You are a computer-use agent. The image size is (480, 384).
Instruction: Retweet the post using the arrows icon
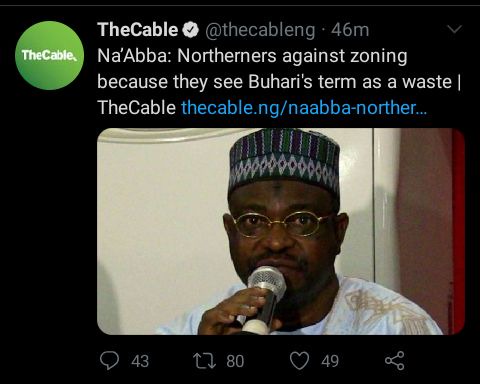pyautogui.click(x=205, y=361)
